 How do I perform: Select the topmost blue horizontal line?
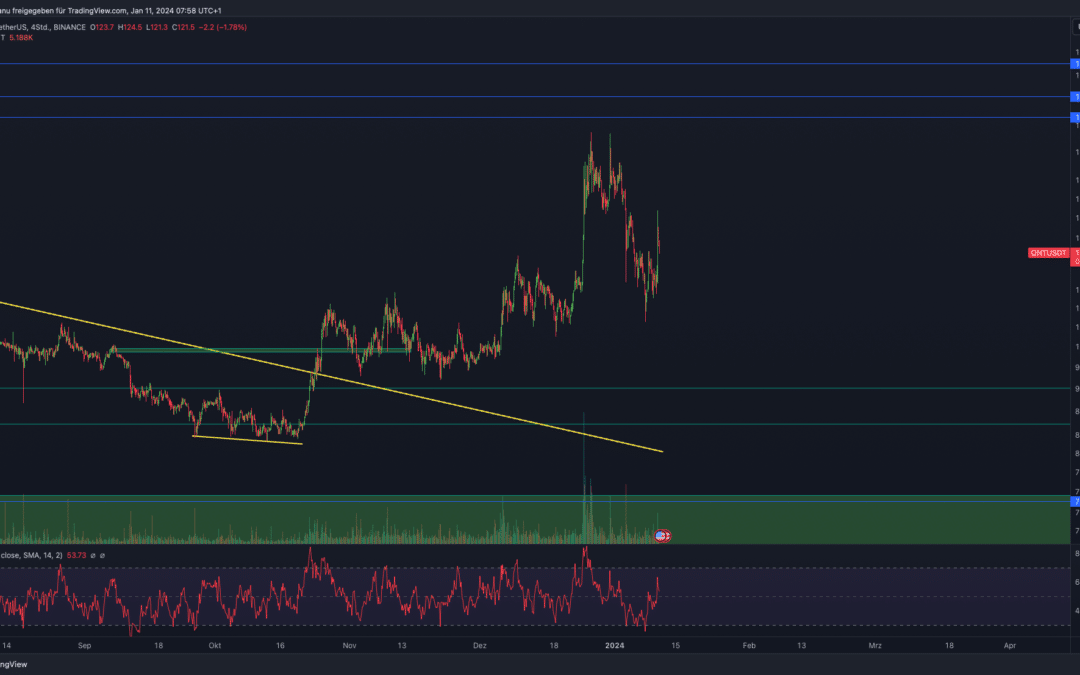534,63
